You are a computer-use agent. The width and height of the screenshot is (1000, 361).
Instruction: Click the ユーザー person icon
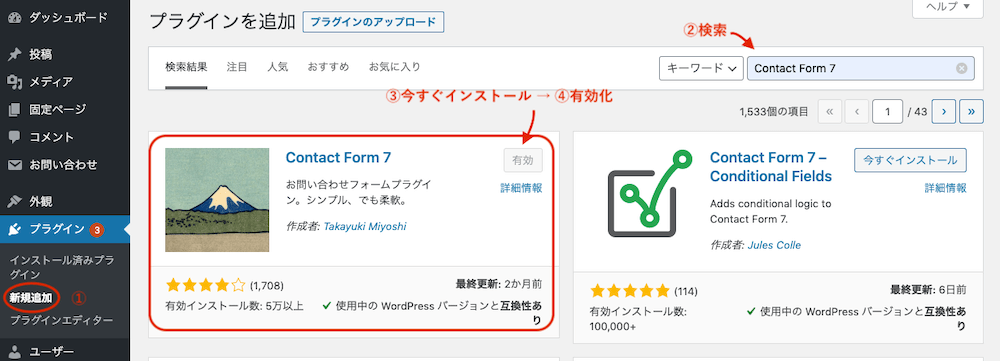point(15,351)
